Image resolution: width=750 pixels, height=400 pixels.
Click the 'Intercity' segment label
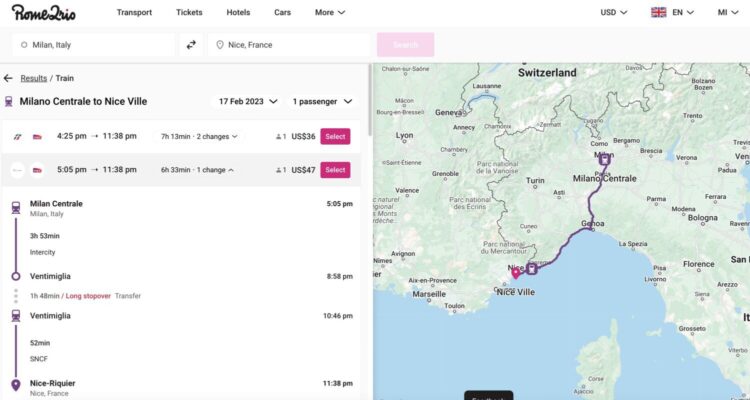[43, 252]
